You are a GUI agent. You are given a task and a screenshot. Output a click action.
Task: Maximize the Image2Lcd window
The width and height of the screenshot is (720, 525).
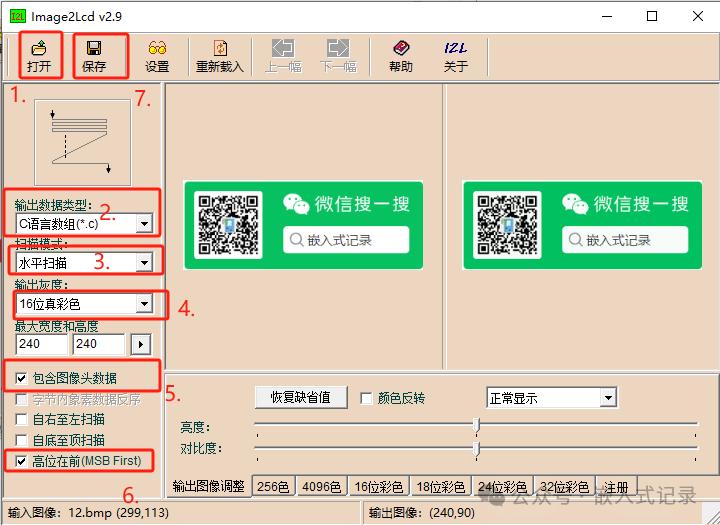tap(652, 17)
